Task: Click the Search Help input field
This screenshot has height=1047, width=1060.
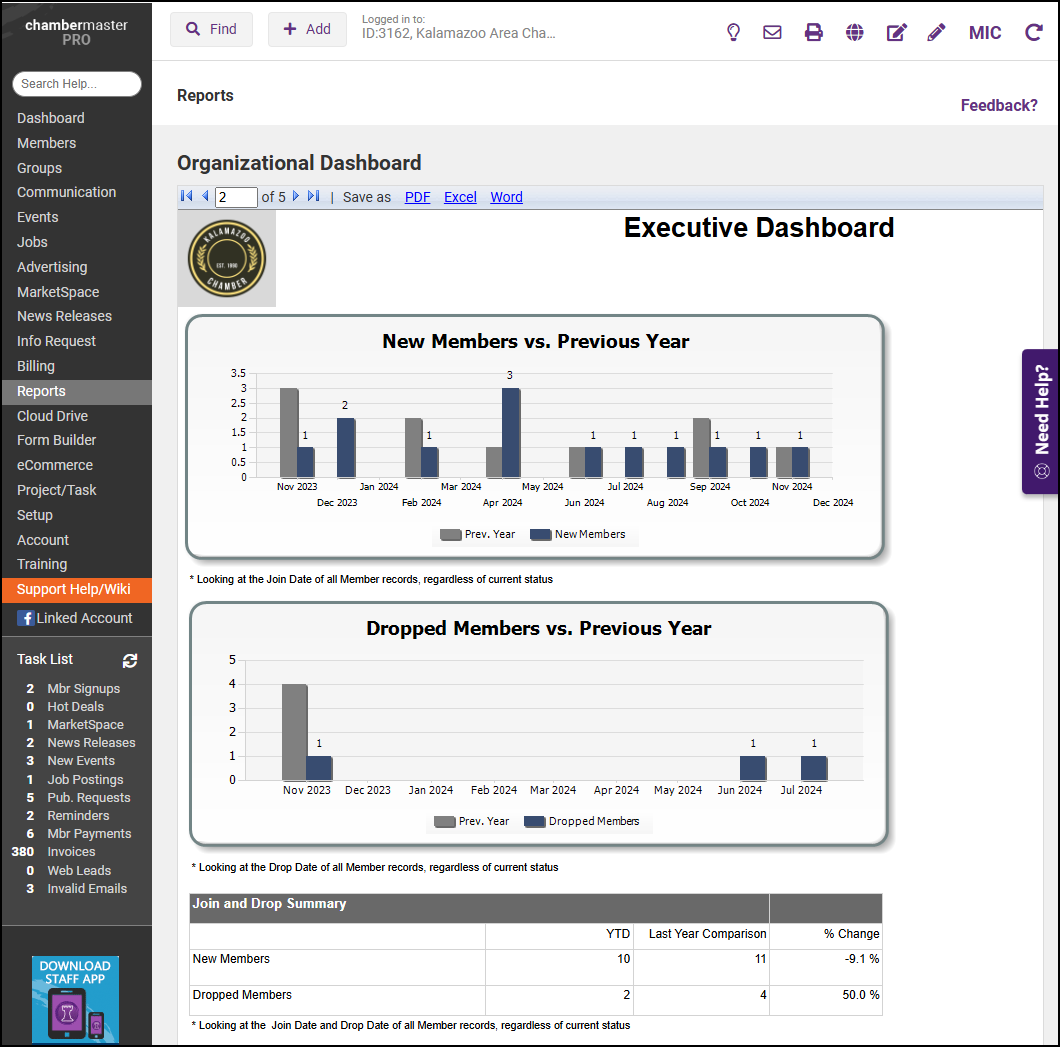Action: [x=76, y=84]
